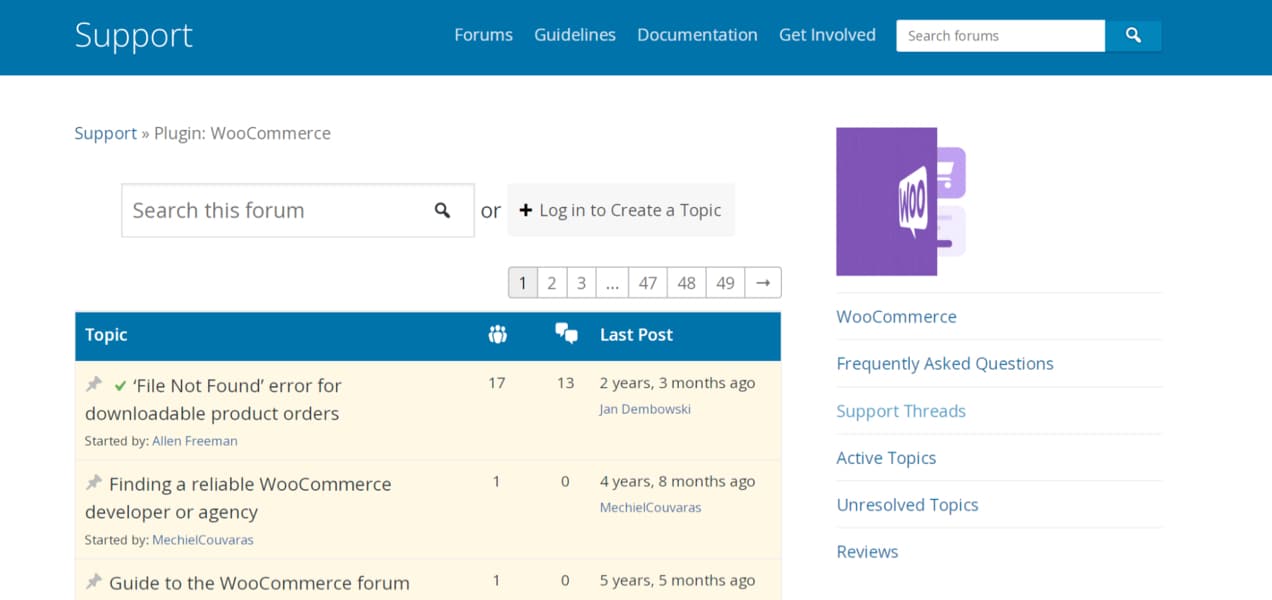Open the Forums menu item
Screen dimensions: 1272x600
(x=483, y=35)
